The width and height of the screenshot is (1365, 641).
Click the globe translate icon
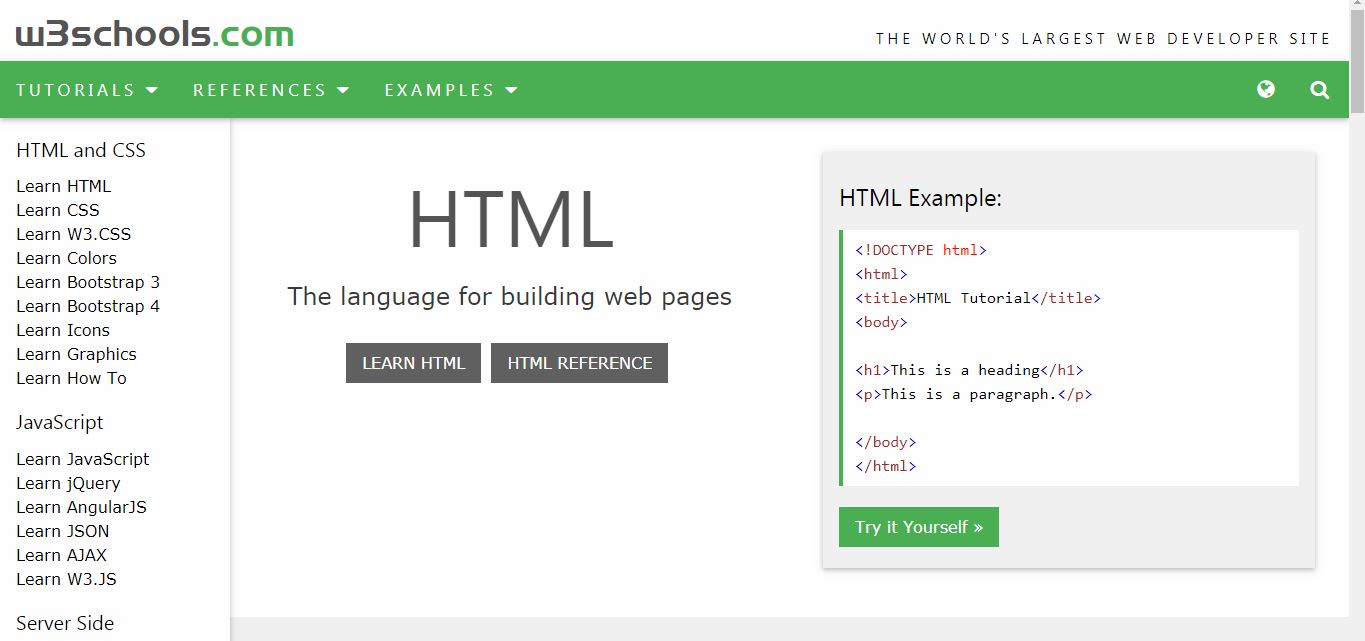[x=1266, y=89]
